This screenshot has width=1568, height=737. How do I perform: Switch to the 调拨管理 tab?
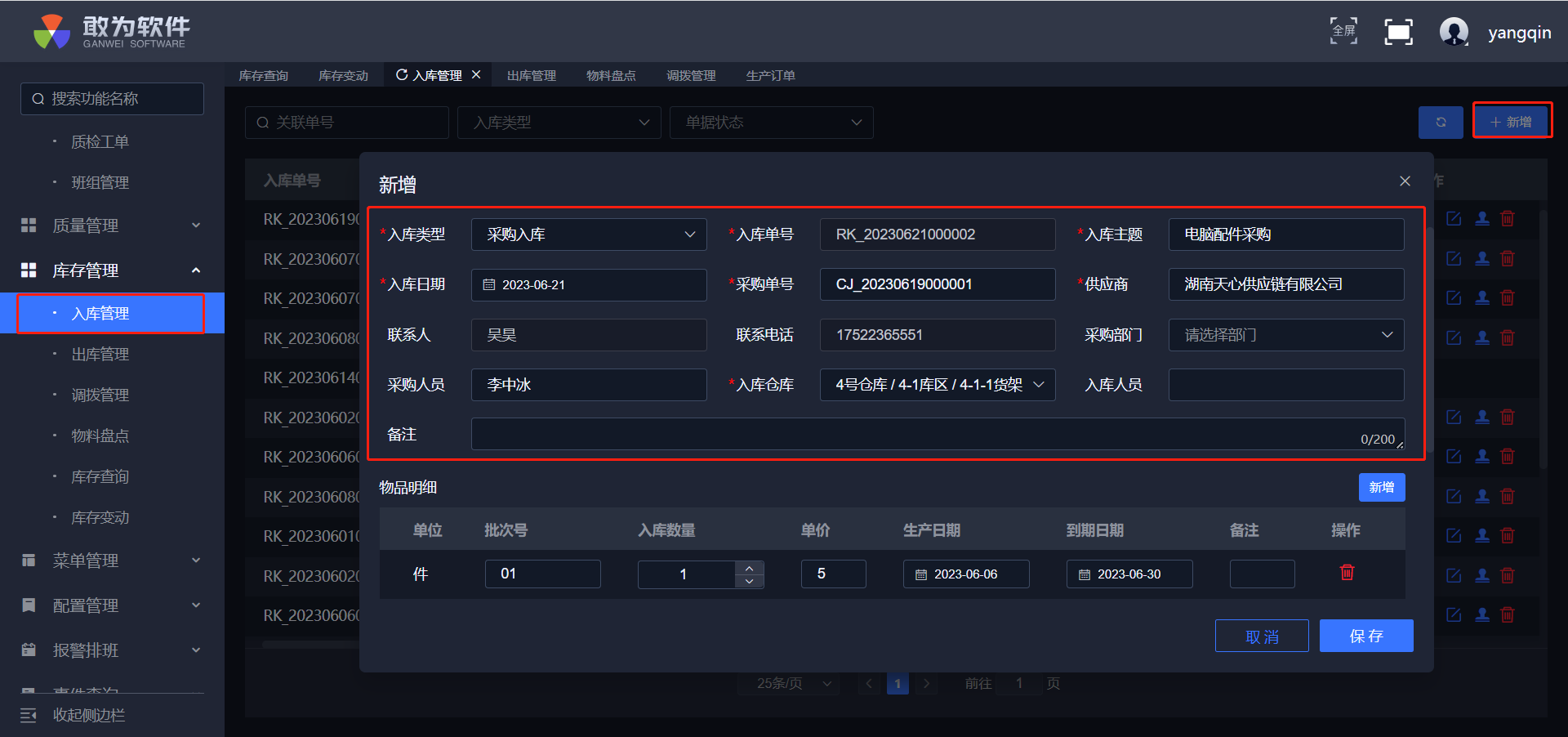691,75
